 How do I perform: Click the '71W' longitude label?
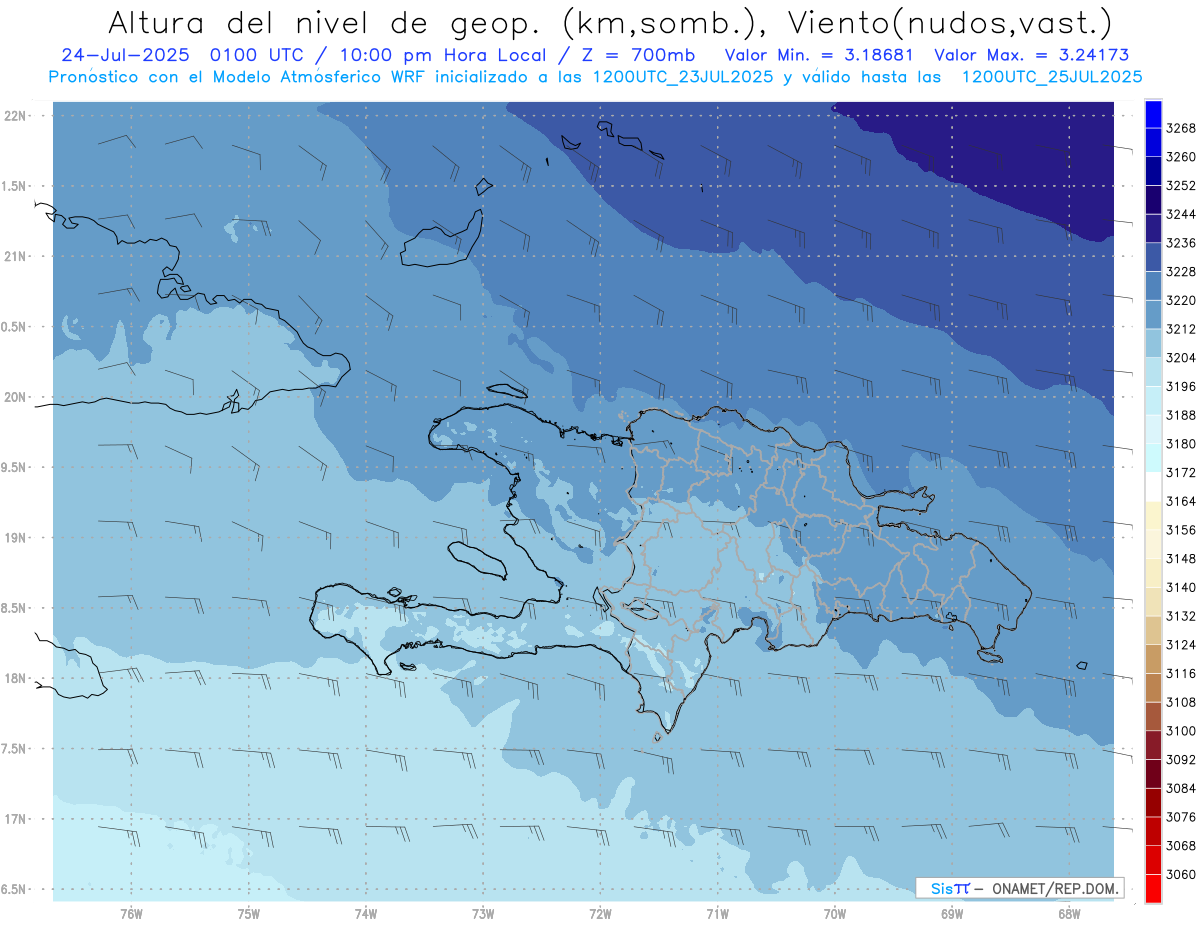[717, 913]
